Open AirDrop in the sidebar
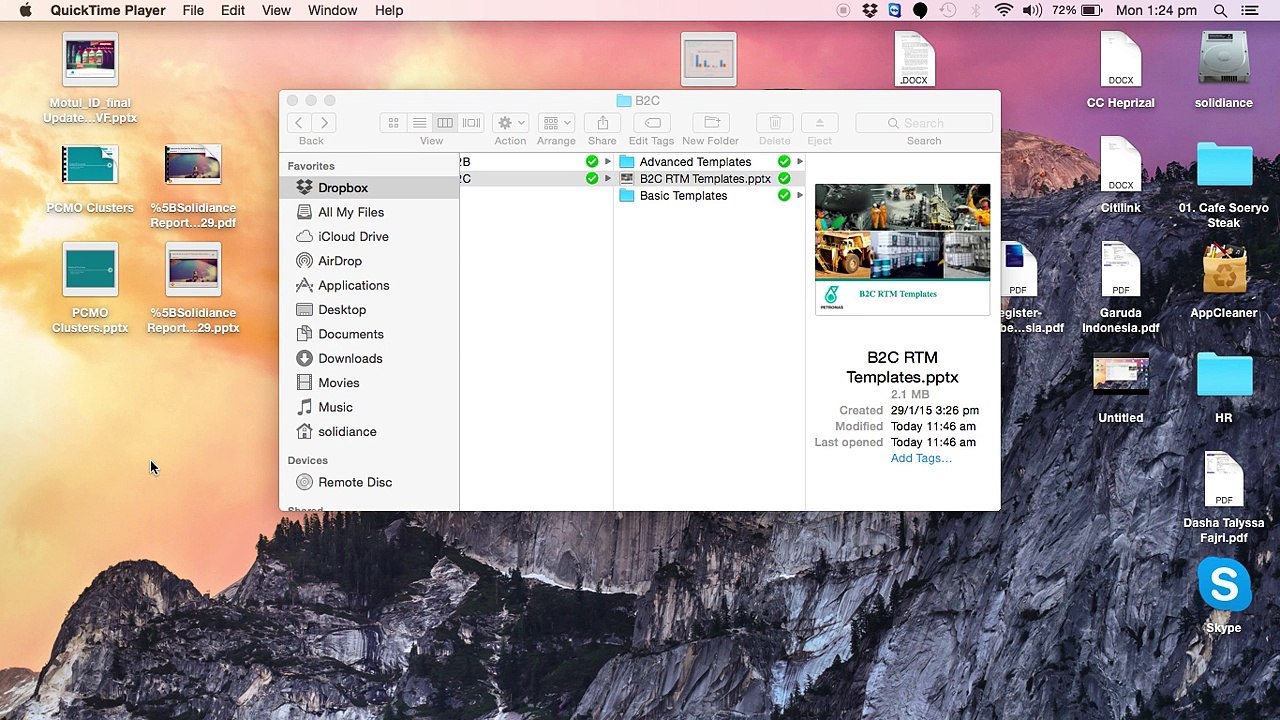1280x720 pixels. tap(340, 261)
